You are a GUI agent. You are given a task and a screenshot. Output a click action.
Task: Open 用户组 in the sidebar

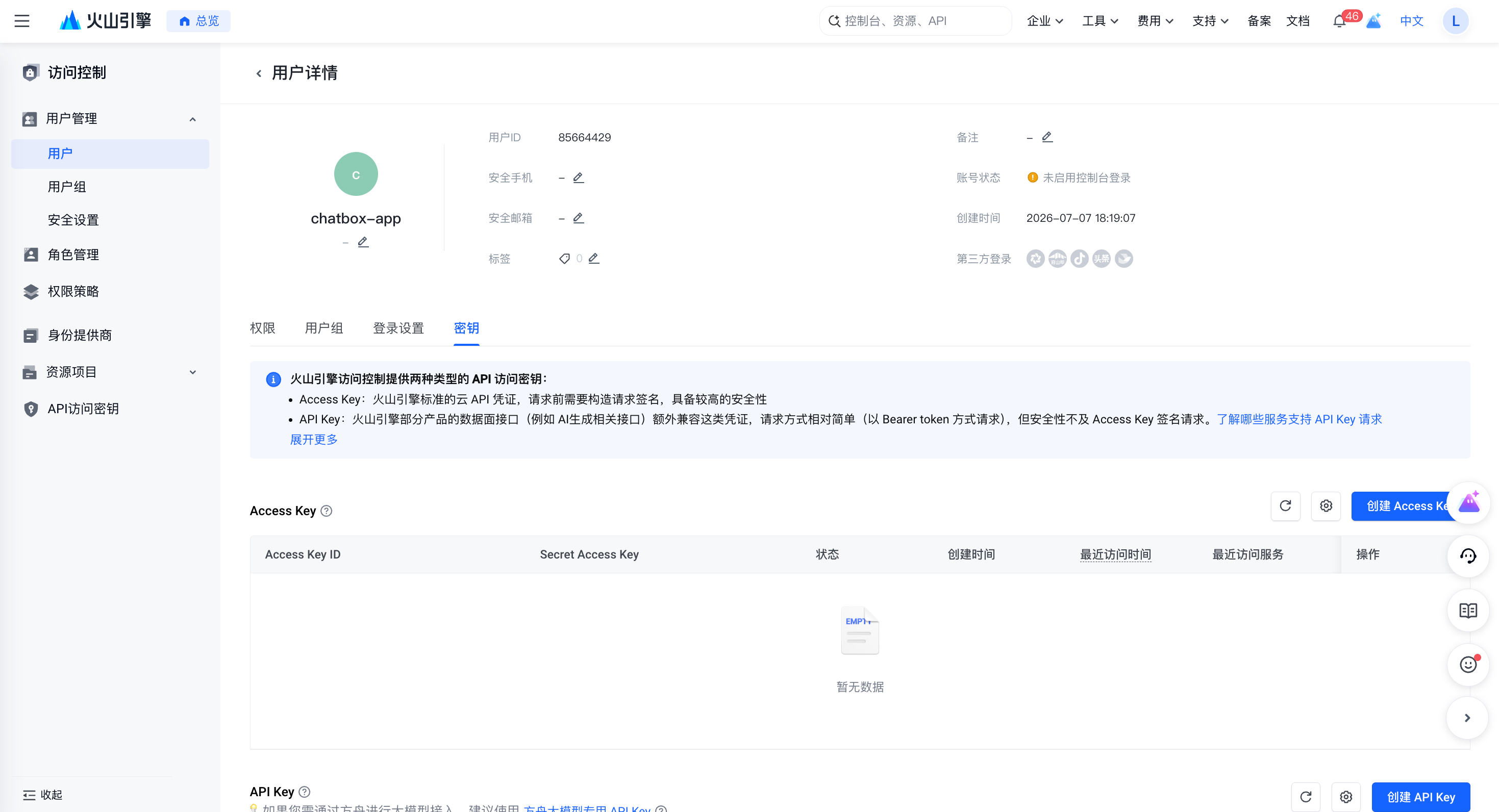(x=67, y=187)
